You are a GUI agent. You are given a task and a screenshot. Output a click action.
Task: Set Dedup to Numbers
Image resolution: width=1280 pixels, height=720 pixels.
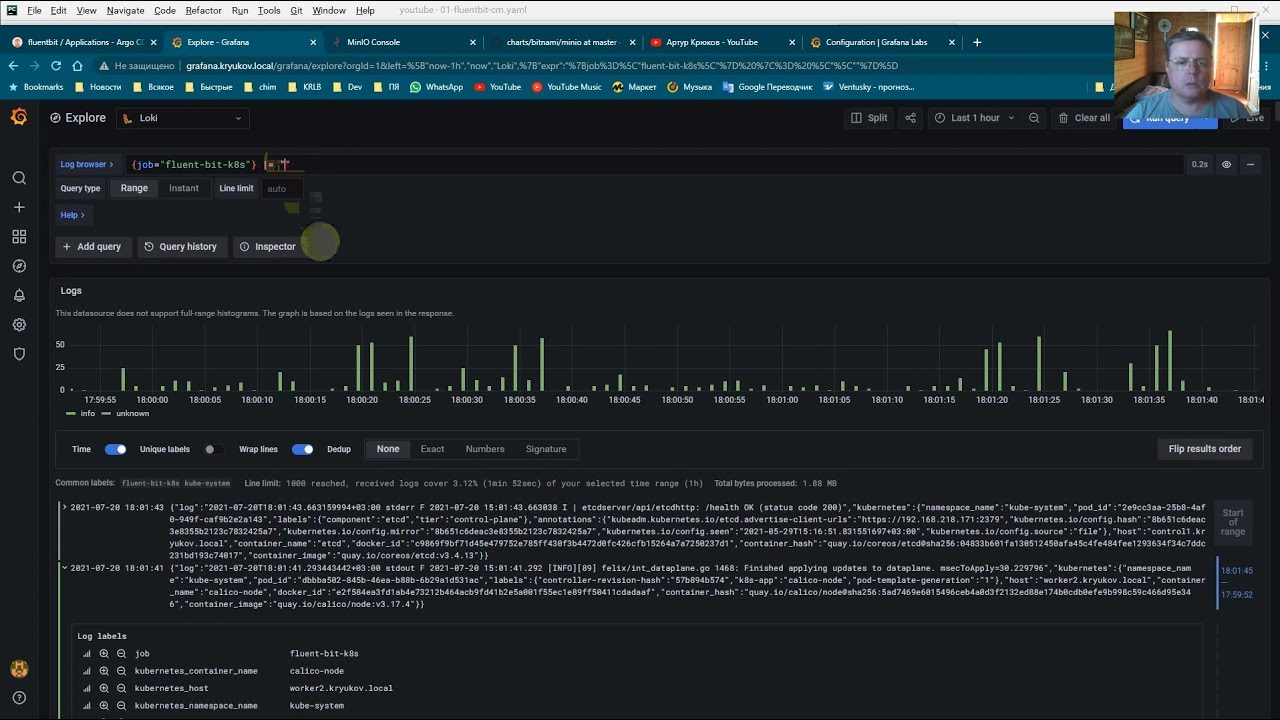pyautogui.click(x=485, y=449)
